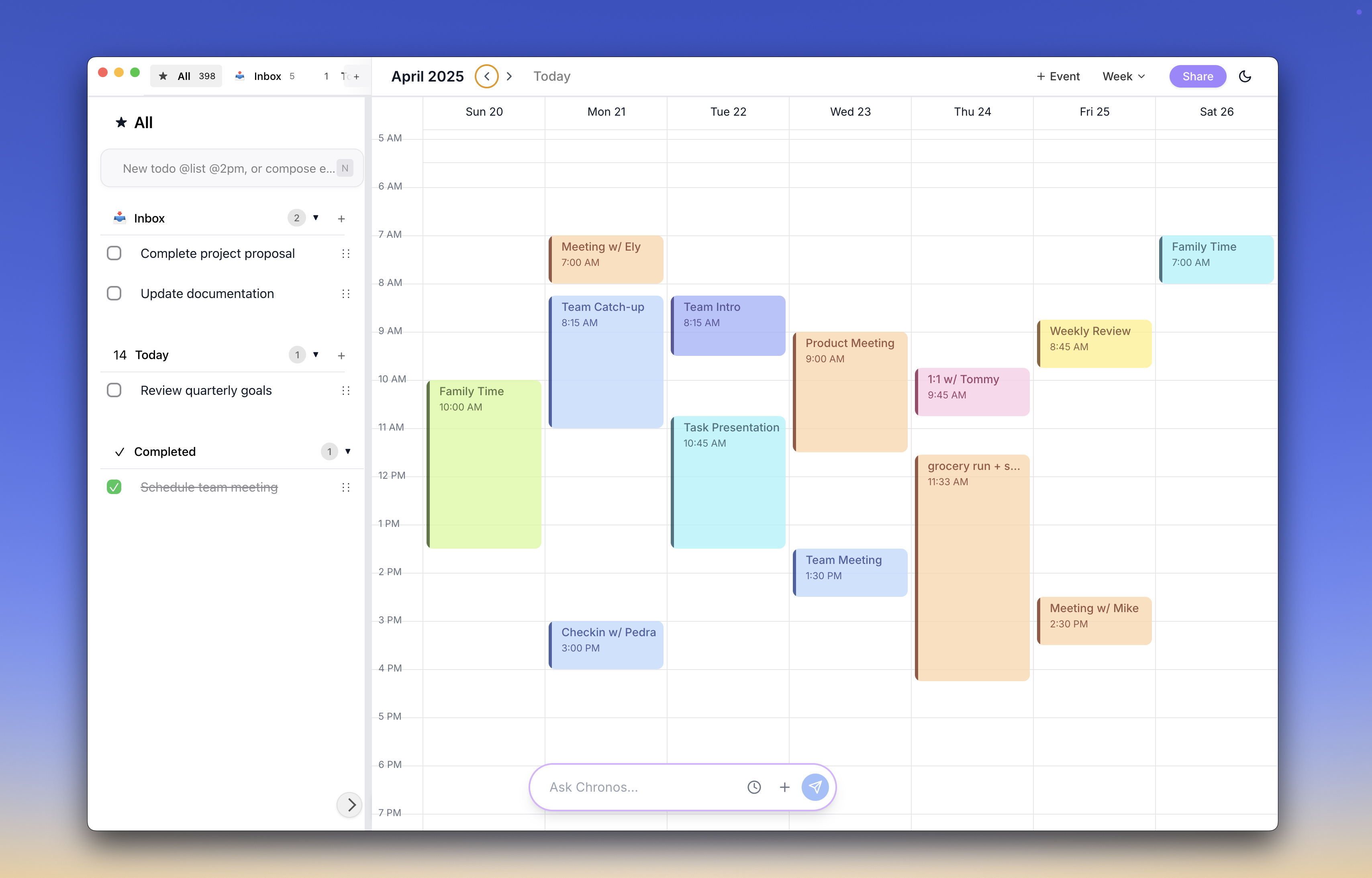
Task: Add a todo with the Inbox plus icon
Action: 341,218
